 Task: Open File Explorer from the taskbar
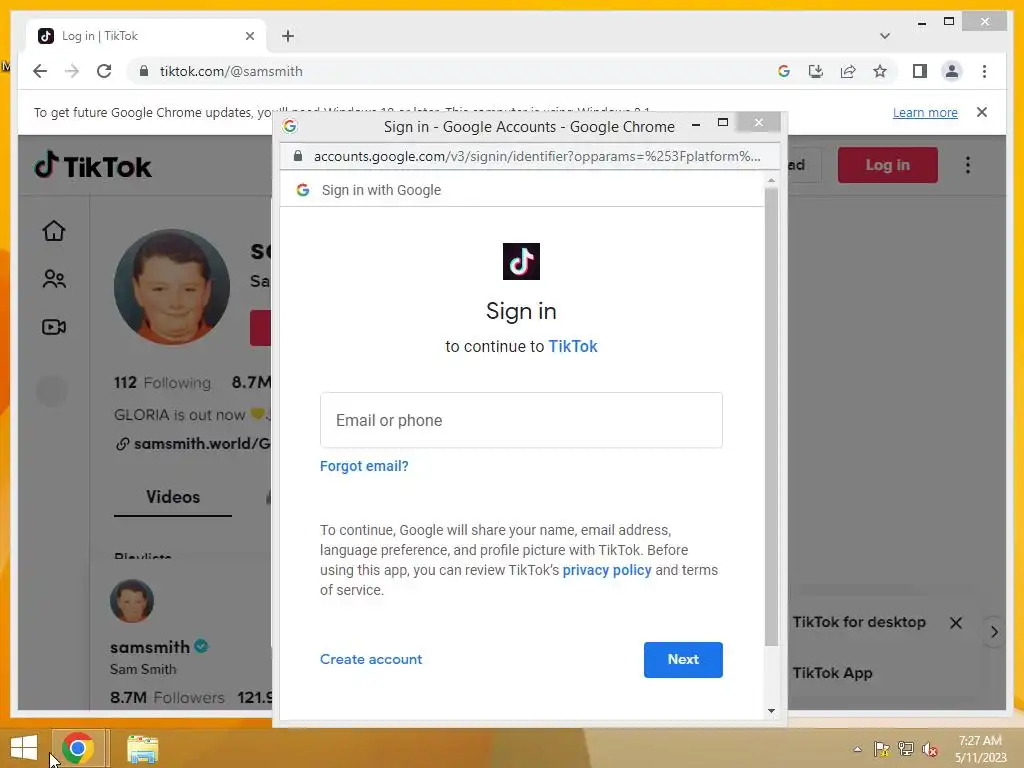[142, 748]
